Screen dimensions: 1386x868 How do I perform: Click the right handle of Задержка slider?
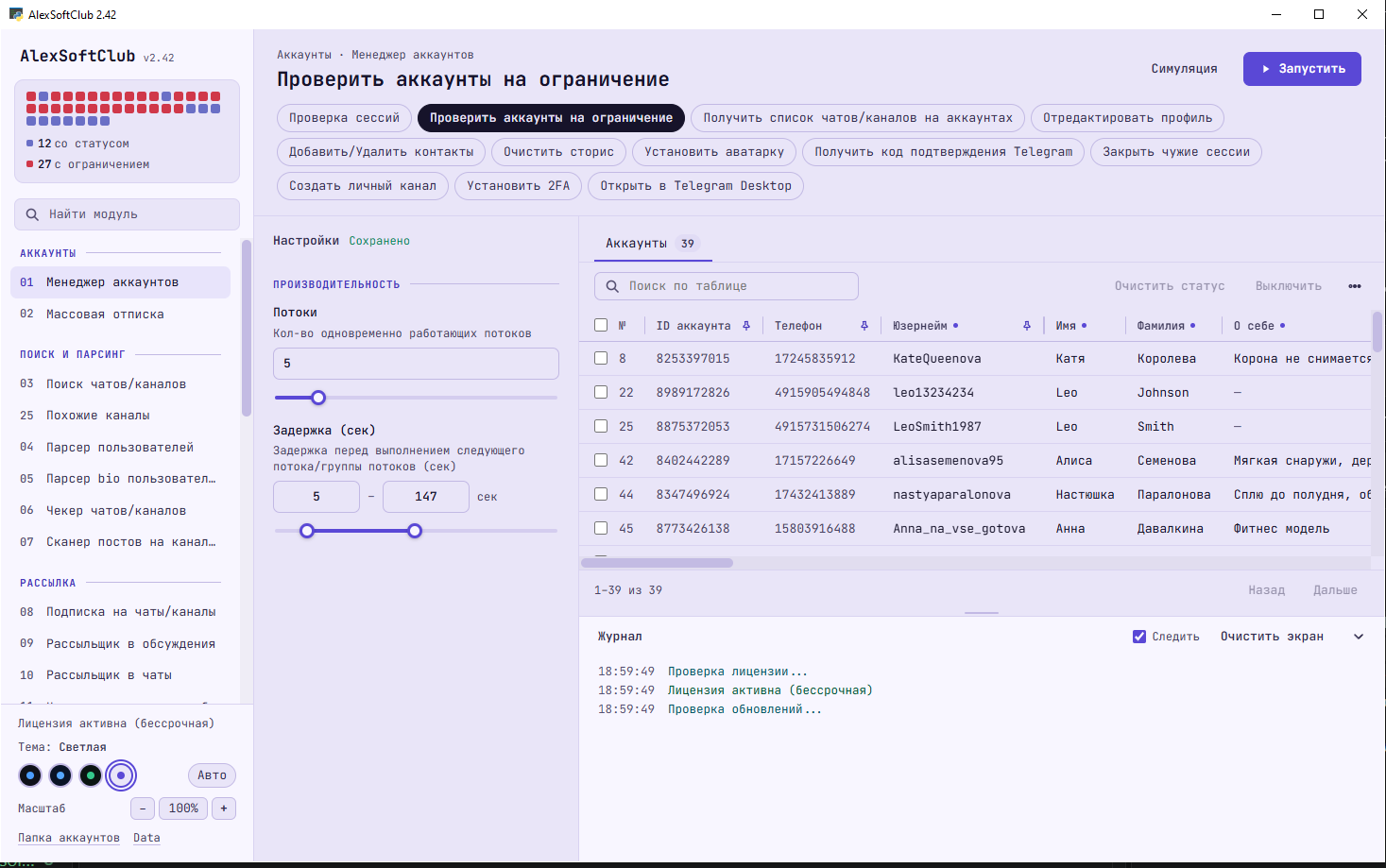coord(415,531)
